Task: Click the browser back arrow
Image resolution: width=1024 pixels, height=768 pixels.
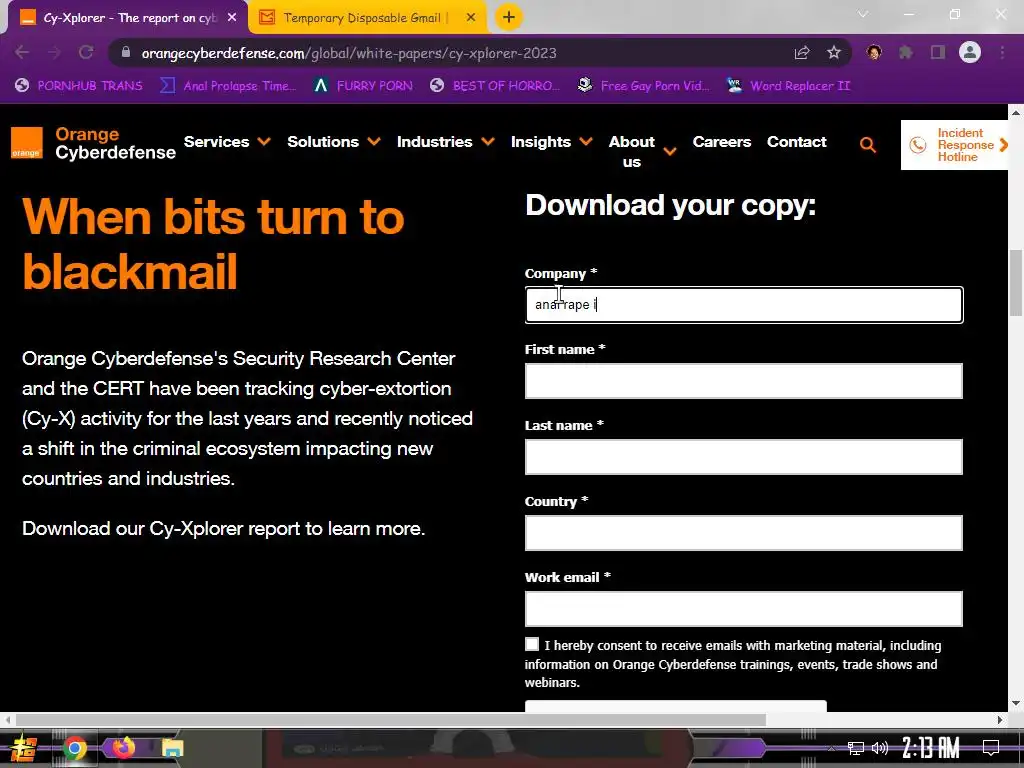Action: point(22,53)
